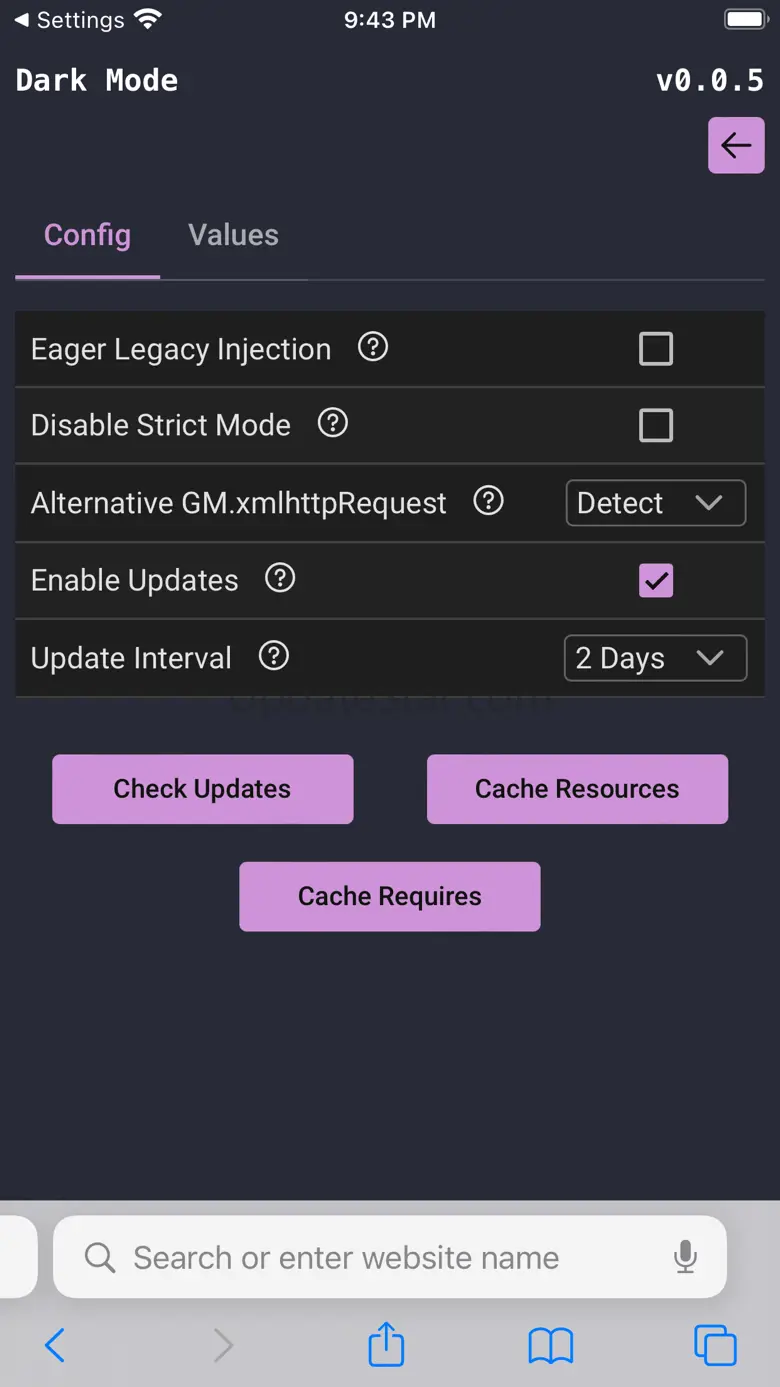Image resolution: width=780 pixels, height=1387 pixels.
Task: Open the Safari tabs overview icon
Action: coord(715,1345)
